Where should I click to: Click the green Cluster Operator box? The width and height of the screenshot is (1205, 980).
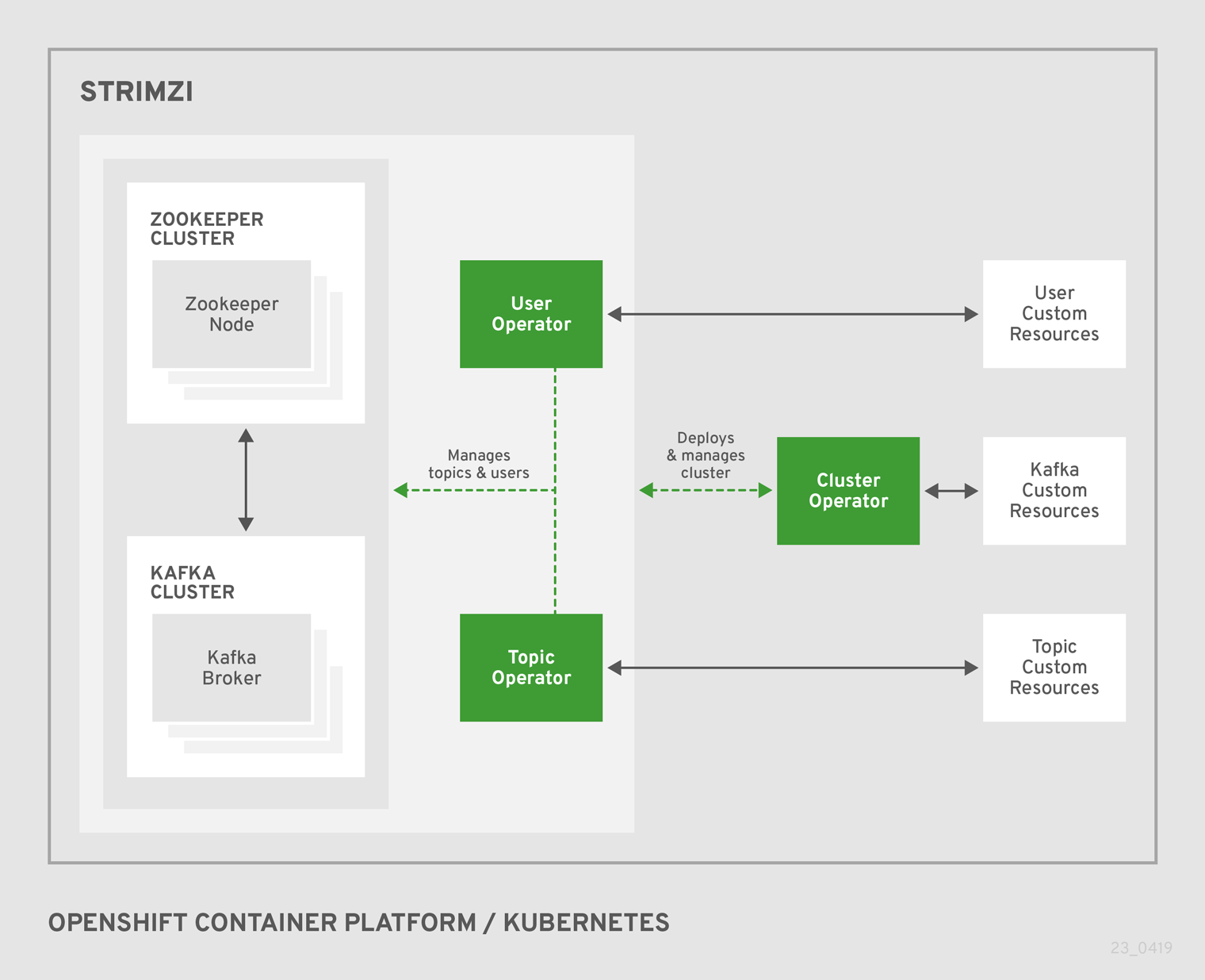click(x=848, y=491)
